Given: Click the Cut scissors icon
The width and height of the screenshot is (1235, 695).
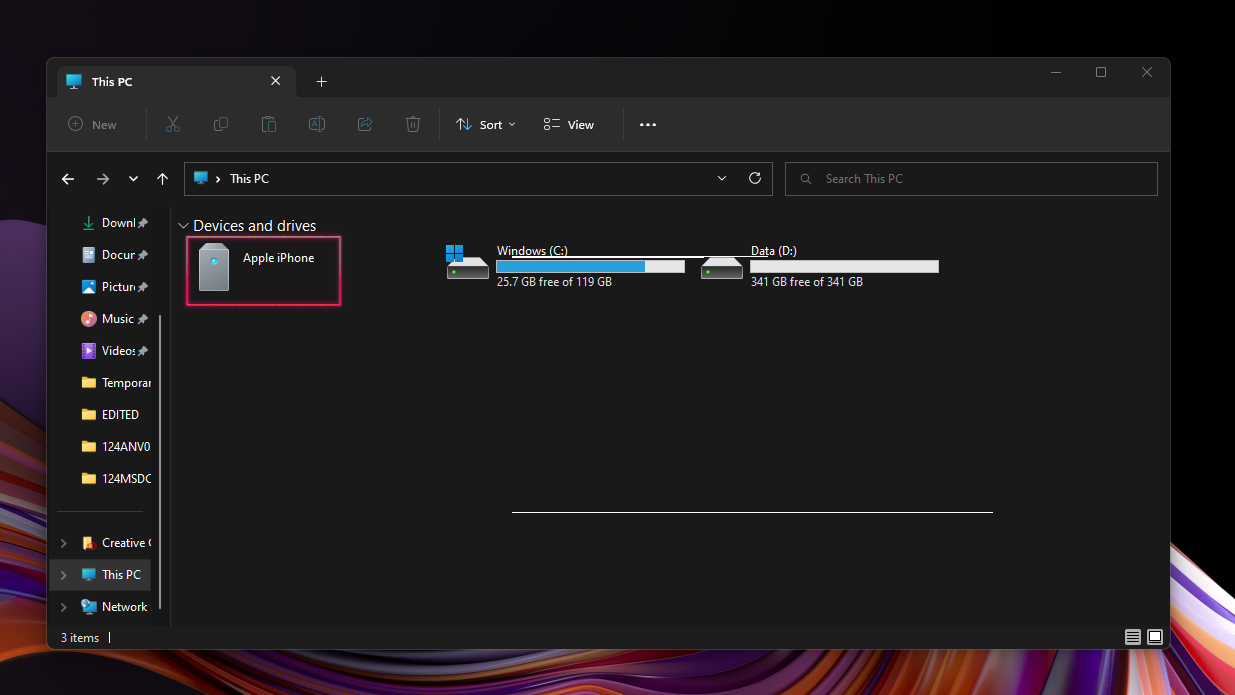Looking at the screenshot, I should tap(172, 124).
